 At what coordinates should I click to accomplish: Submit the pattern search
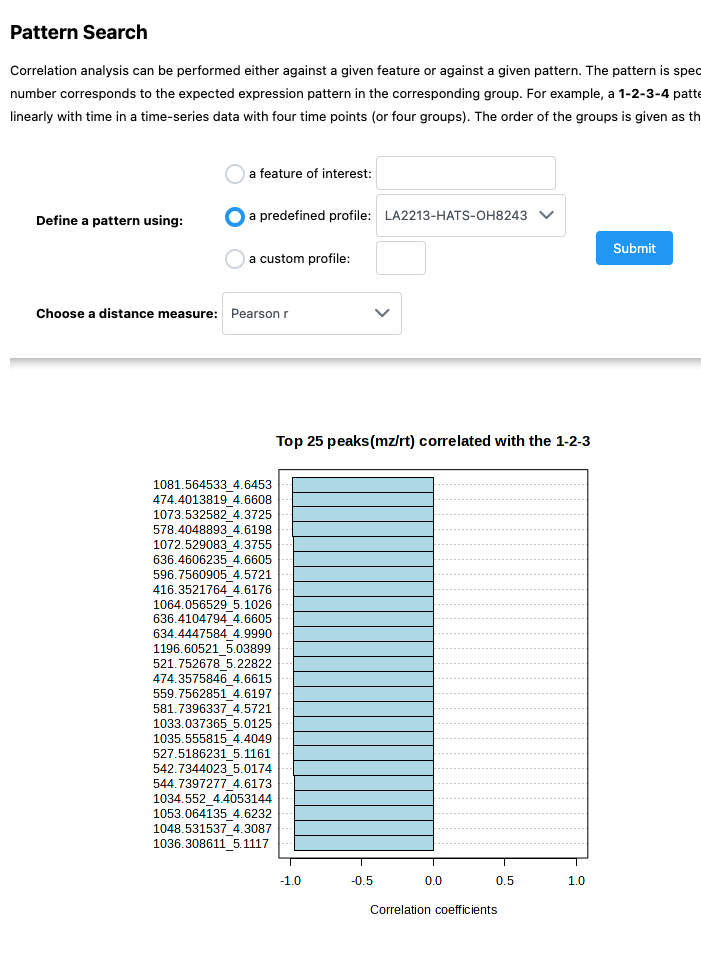[x=634, y=248]
